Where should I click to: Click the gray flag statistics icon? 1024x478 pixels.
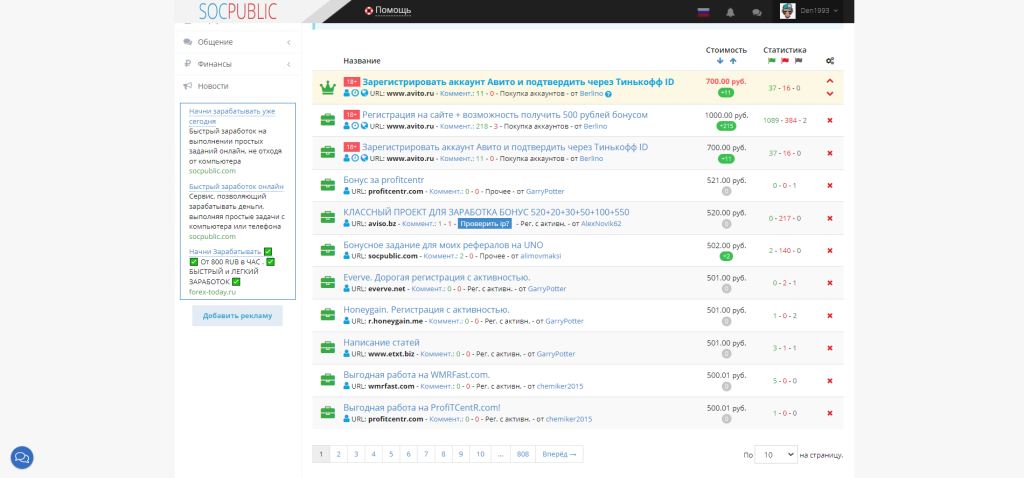pos(798,61)
